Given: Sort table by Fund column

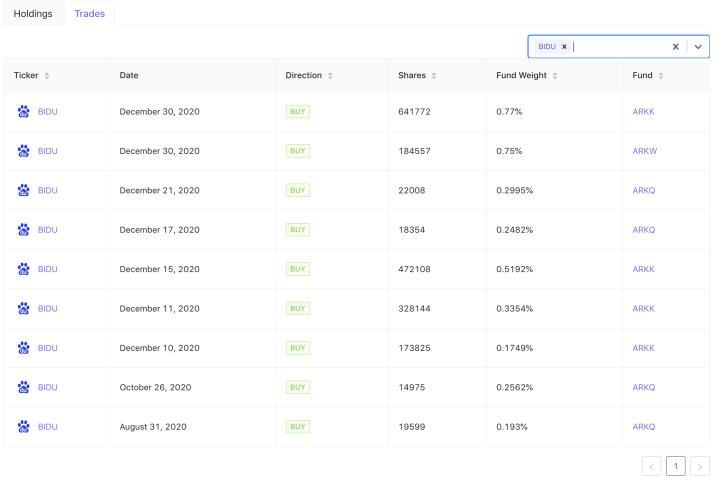Looking at the screenshot, I should coord(661,75).
